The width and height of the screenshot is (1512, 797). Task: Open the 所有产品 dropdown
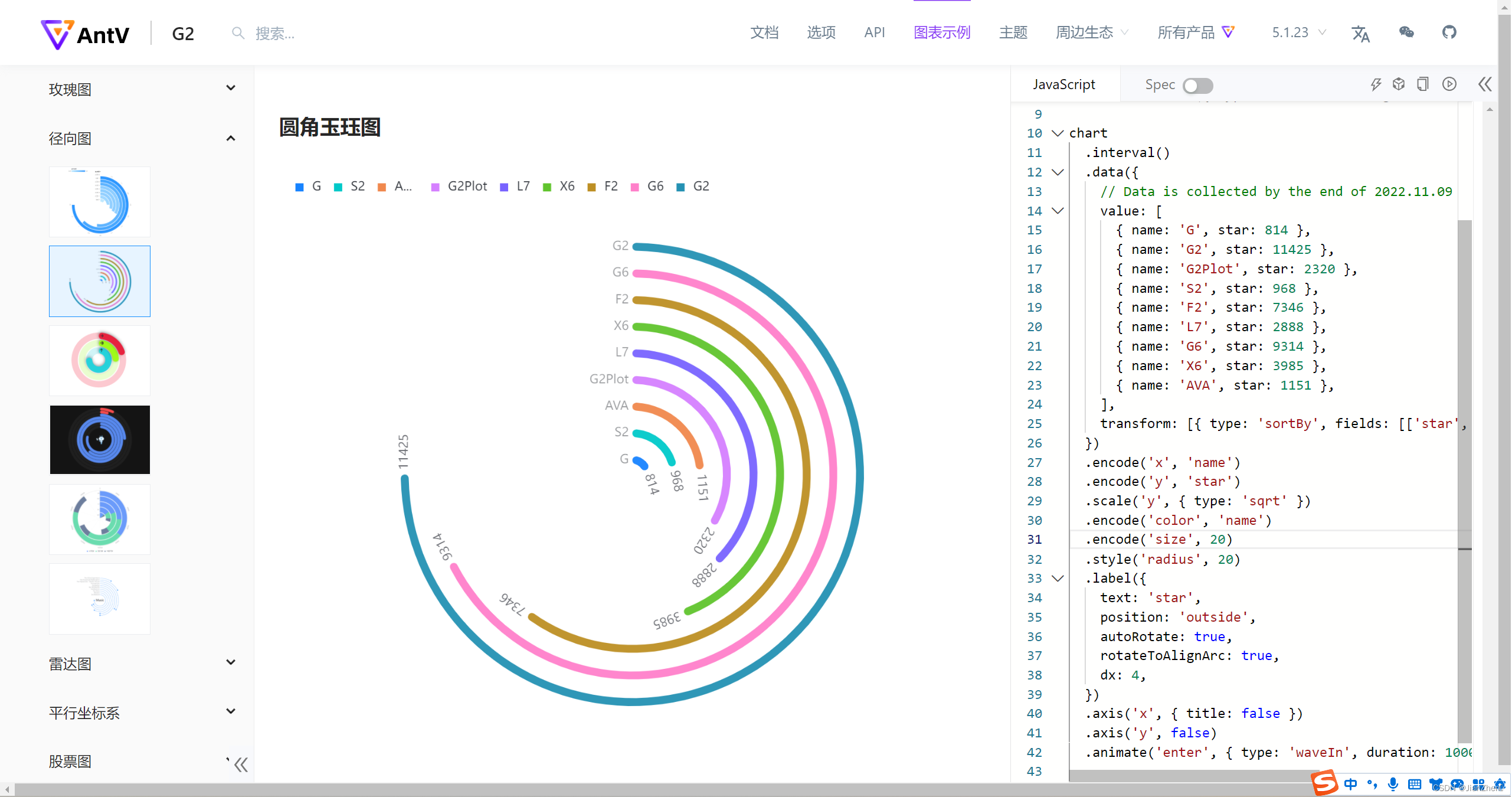click(1196, 32)
